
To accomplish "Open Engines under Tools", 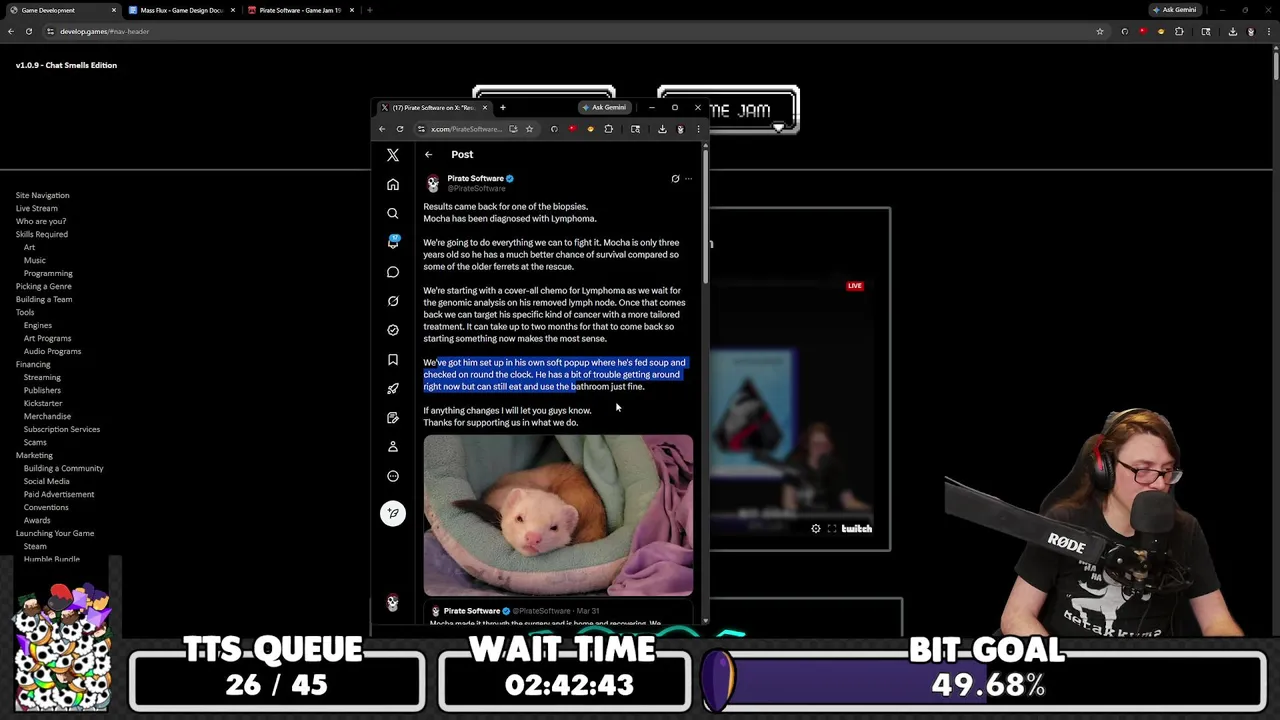I will click(x=38, y=325).
